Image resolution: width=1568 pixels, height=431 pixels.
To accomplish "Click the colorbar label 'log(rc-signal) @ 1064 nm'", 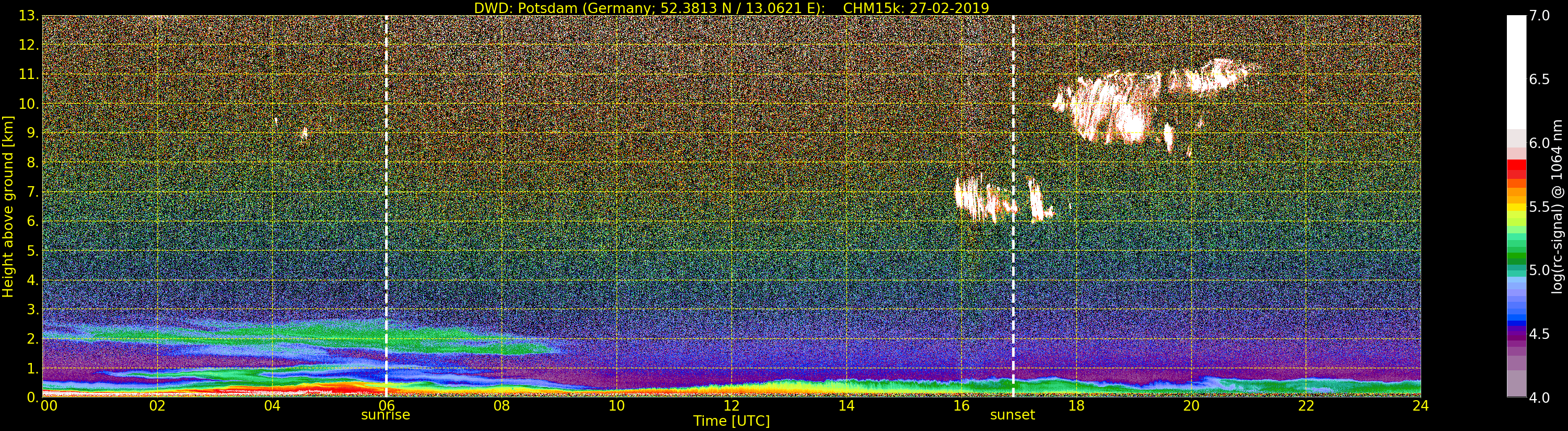I will [1557, 206].
